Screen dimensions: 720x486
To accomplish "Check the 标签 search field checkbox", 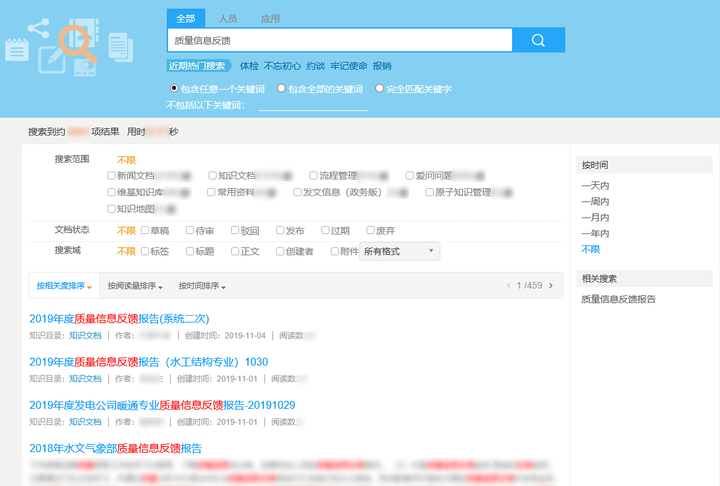I will pyautogui.click(x=145, y=251).
